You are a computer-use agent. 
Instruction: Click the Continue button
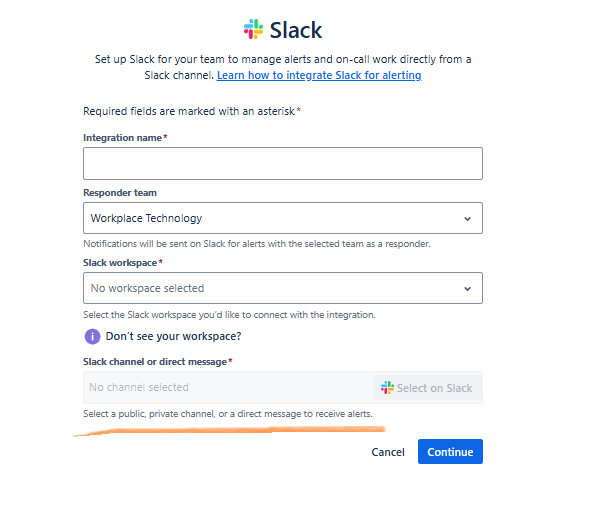450,451
